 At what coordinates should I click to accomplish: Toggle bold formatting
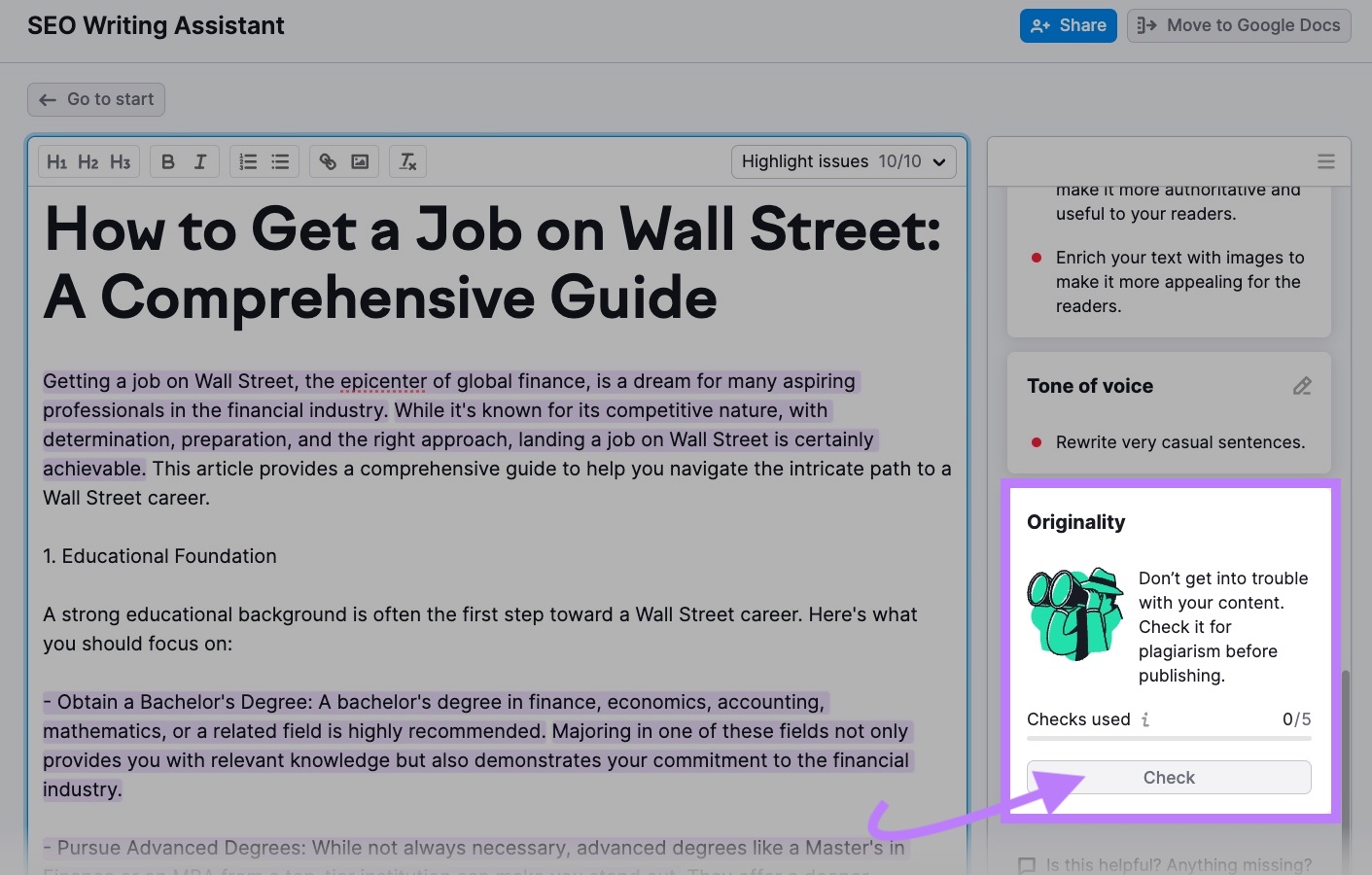click(x=167, y=161)
